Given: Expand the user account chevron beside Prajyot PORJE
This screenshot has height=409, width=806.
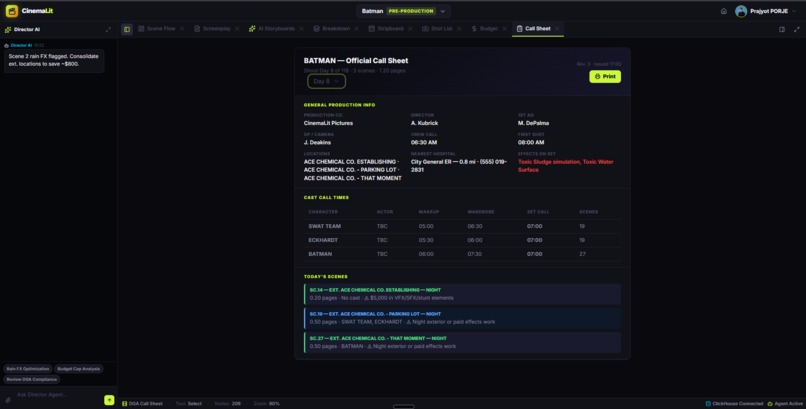Looking at the screenshot, I should pyautogui.click(x=796, y=11).
